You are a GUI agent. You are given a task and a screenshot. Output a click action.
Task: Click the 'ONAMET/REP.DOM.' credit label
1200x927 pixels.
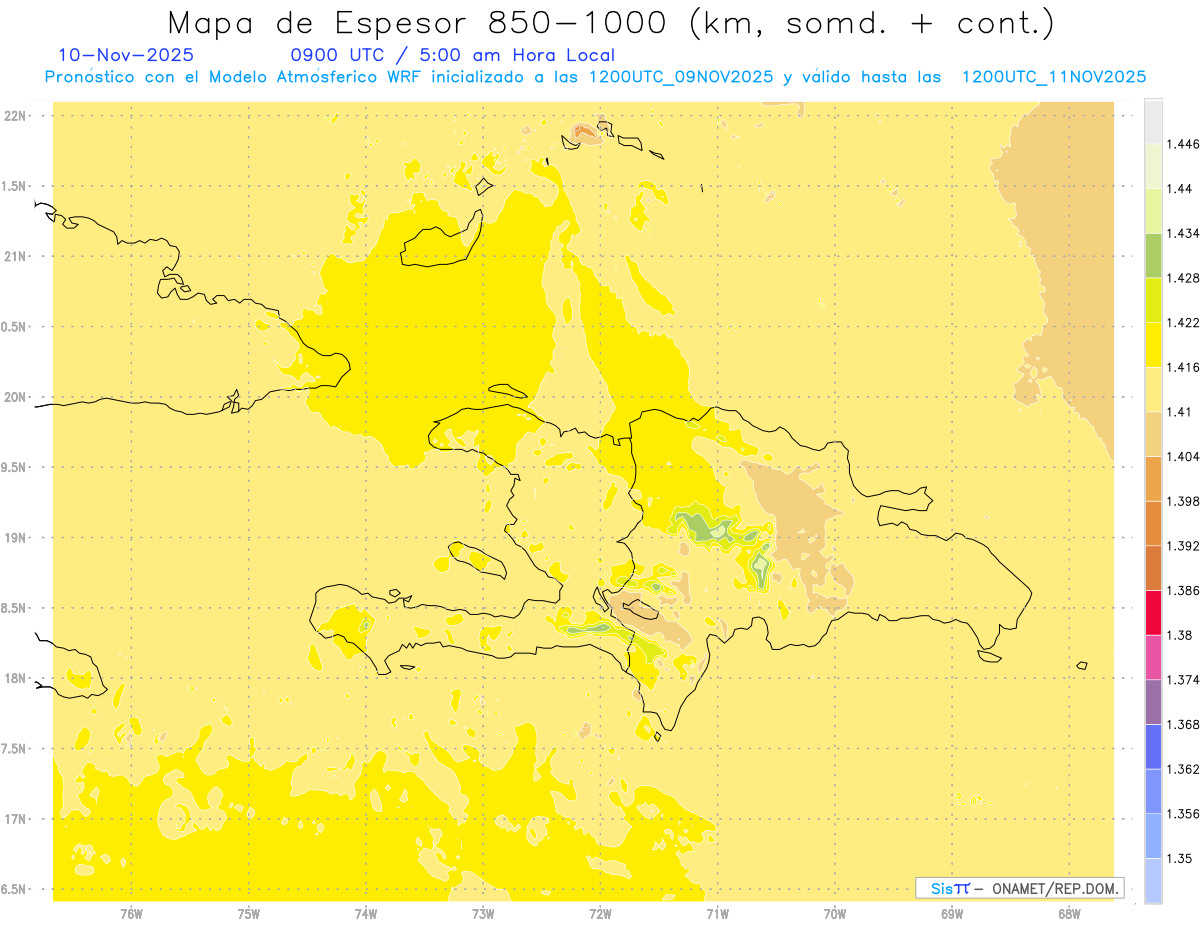pyautogui.click(x=1054, y=888)
